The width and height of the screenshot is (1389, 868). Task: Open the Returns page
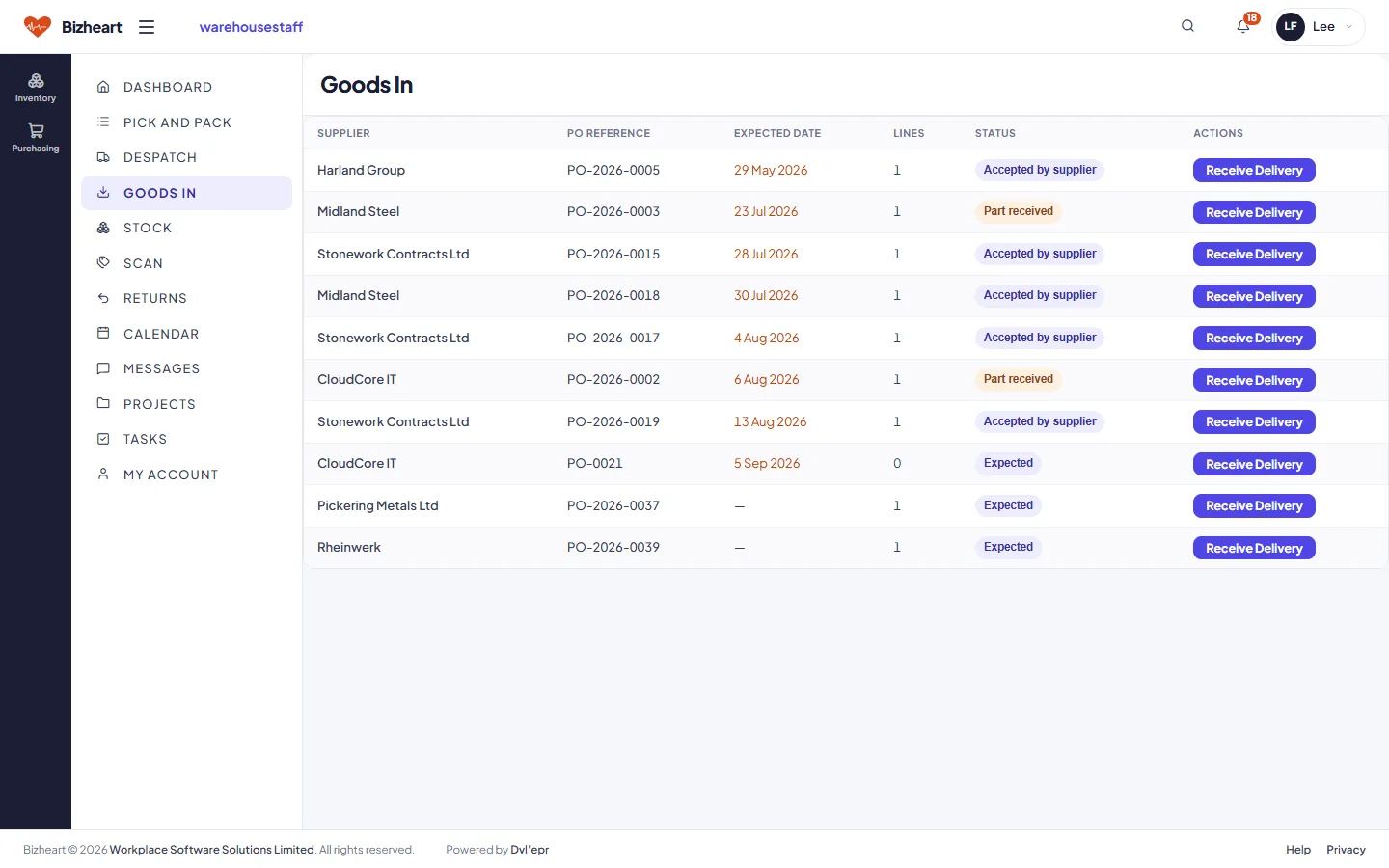(186, 298)
